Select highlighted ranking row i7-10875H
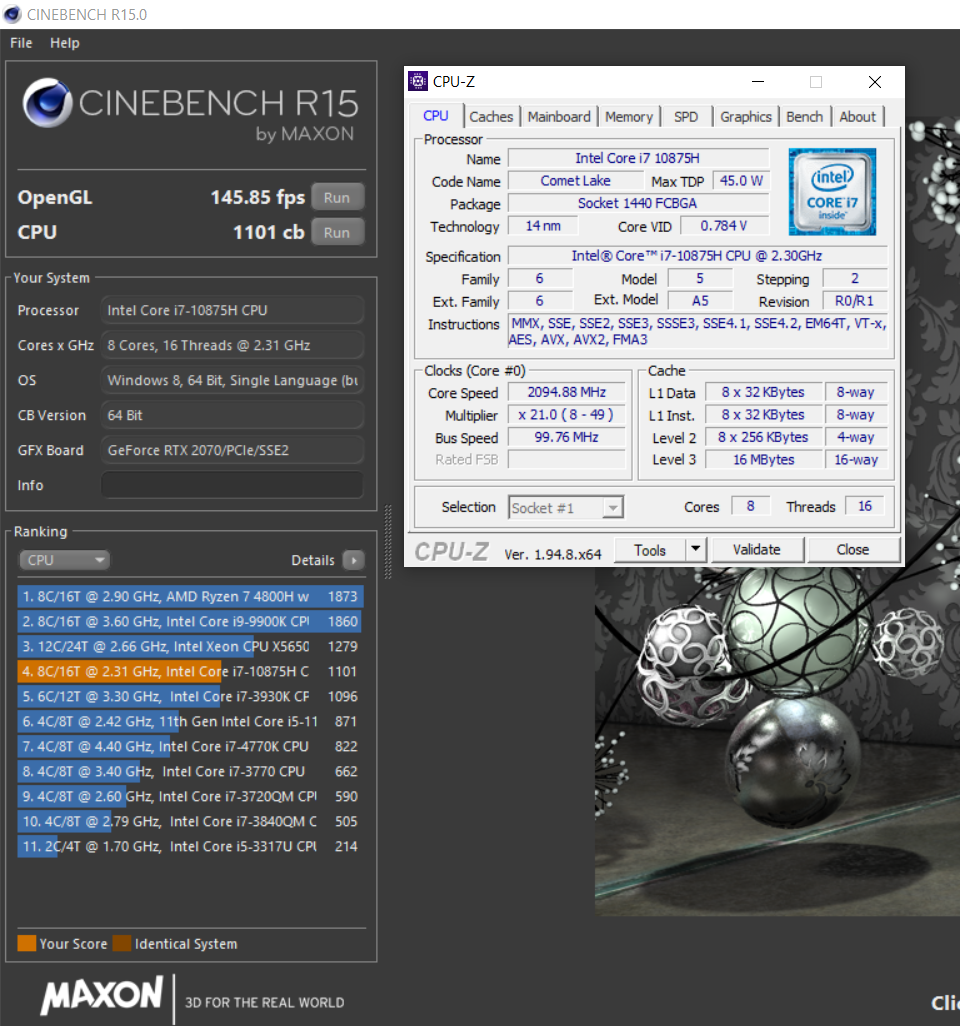960x1026 pixels. [190, 671]
